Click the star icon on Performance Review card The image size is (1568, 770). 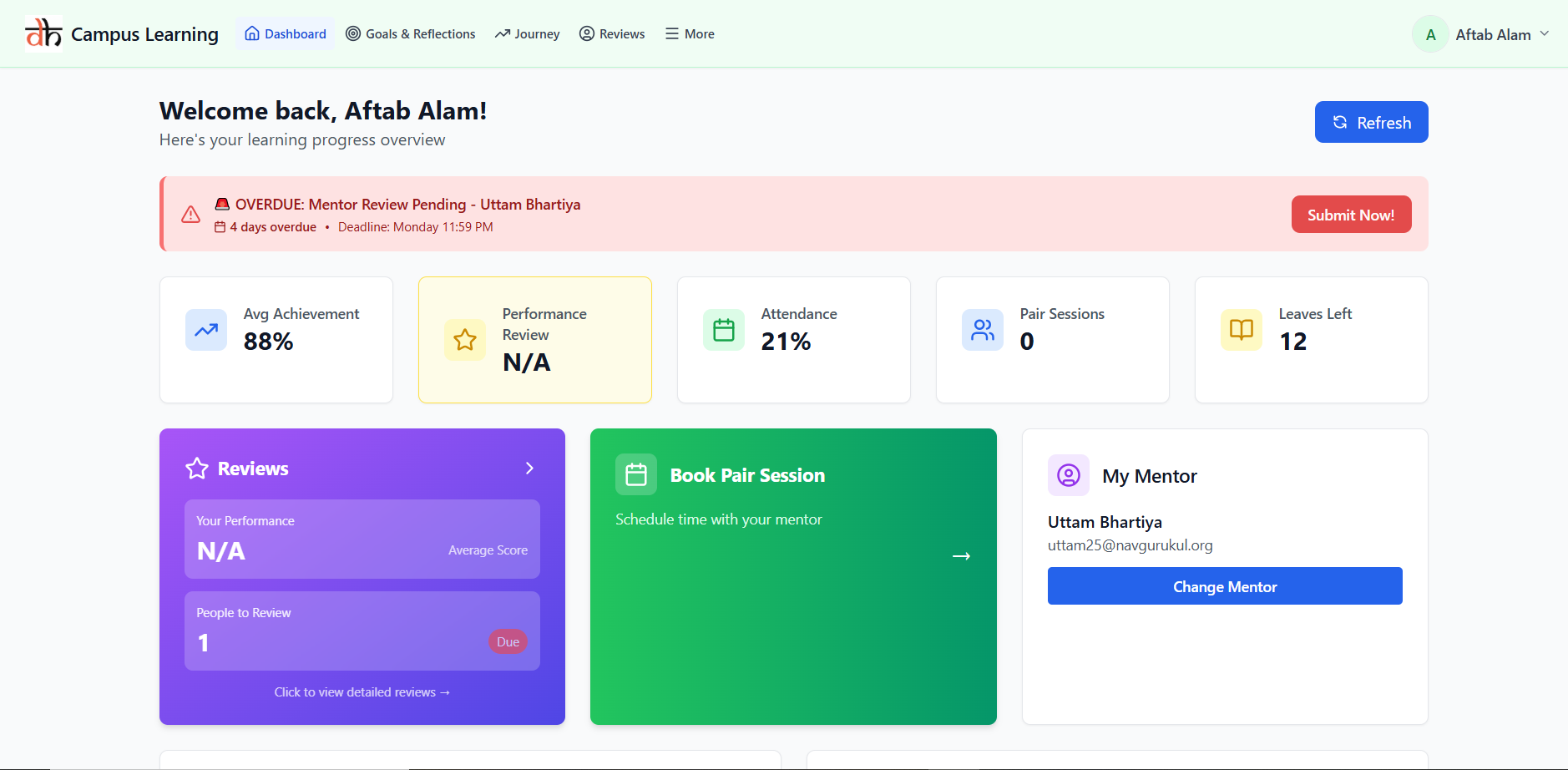coord(465,340)
